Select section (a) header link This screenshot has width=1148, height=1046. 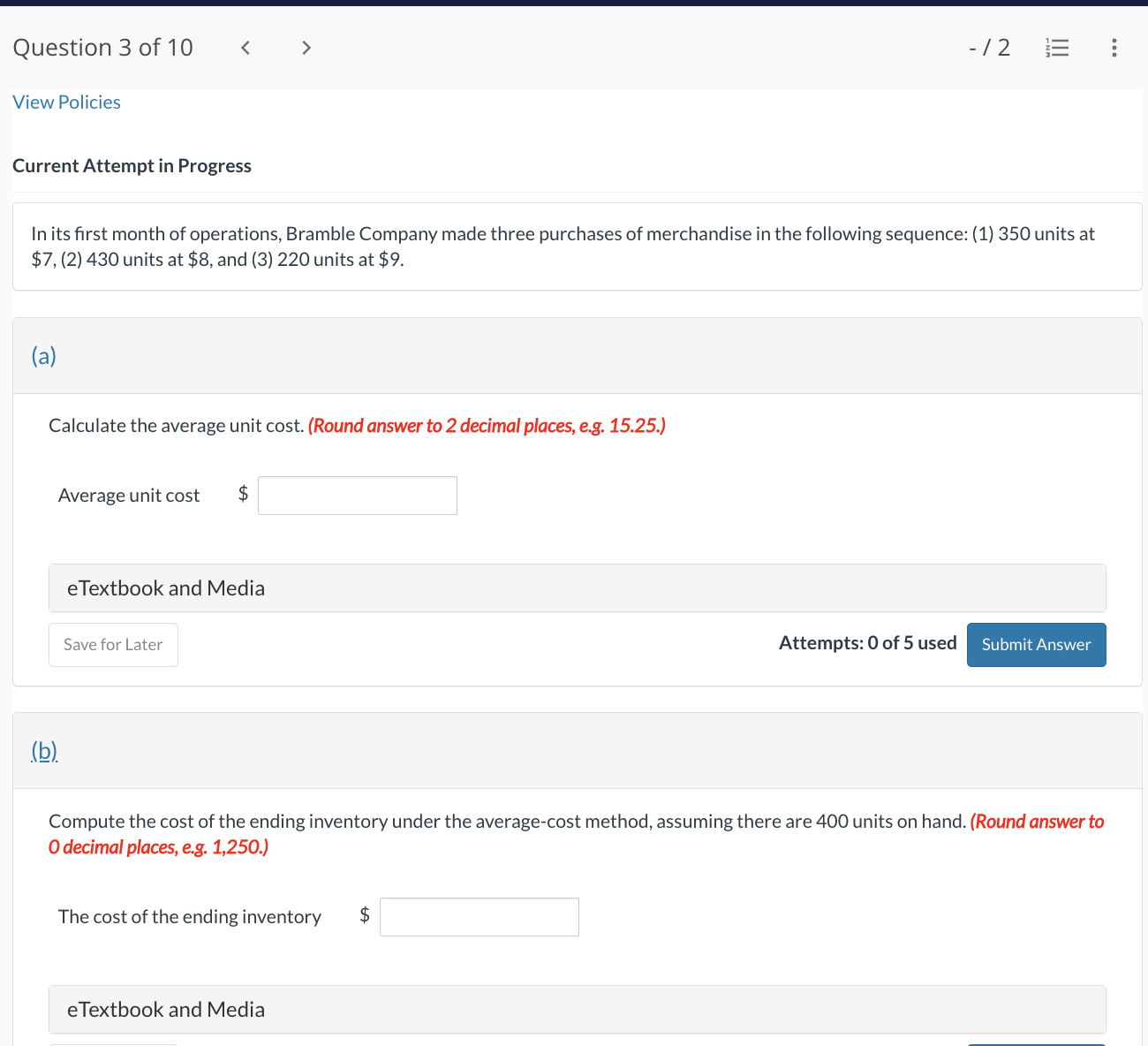click(x=43, y=356)
